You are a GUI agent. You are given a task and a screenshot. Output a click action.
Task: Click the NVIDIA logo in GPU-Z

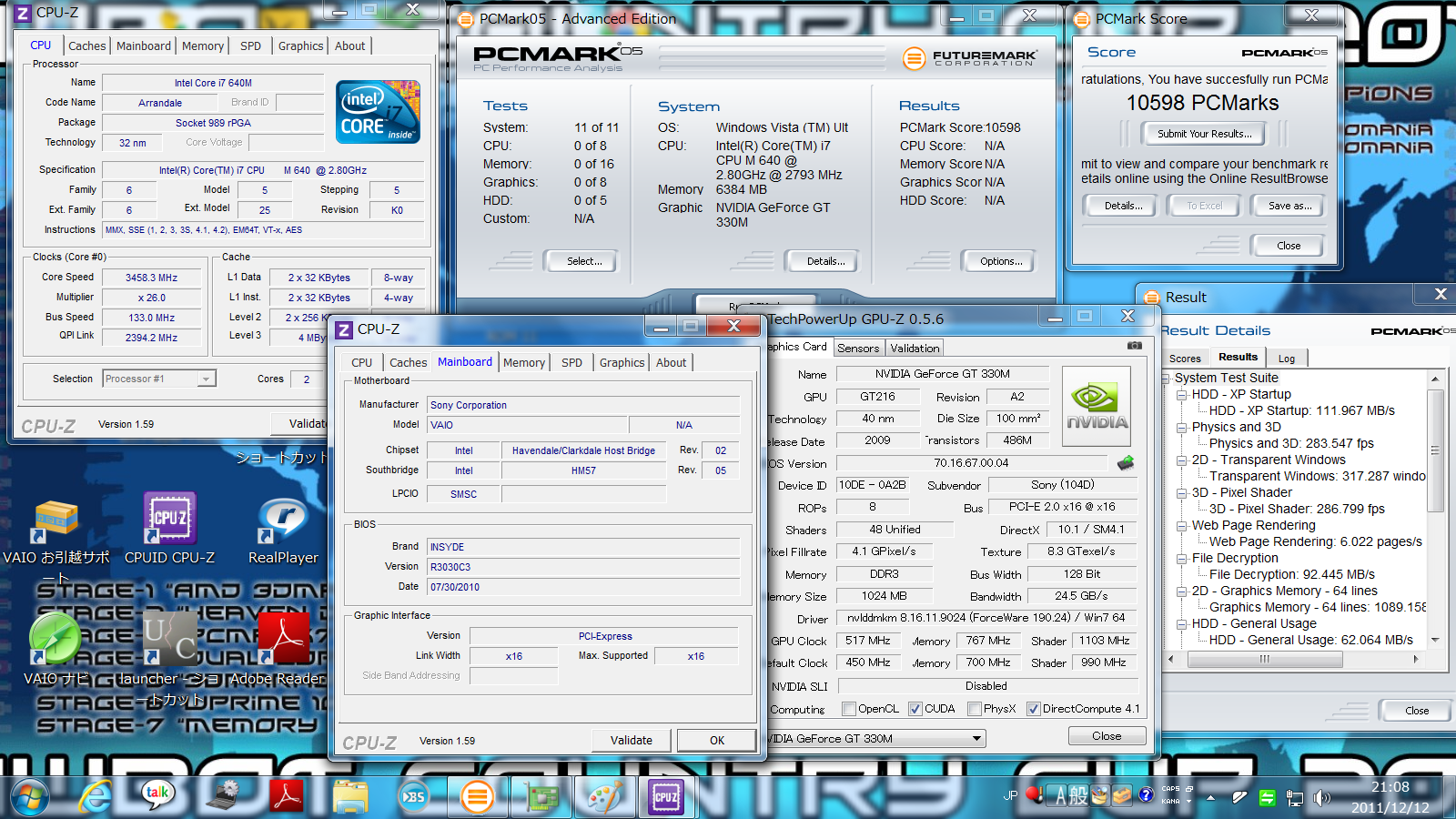[x=1097, y=406]
